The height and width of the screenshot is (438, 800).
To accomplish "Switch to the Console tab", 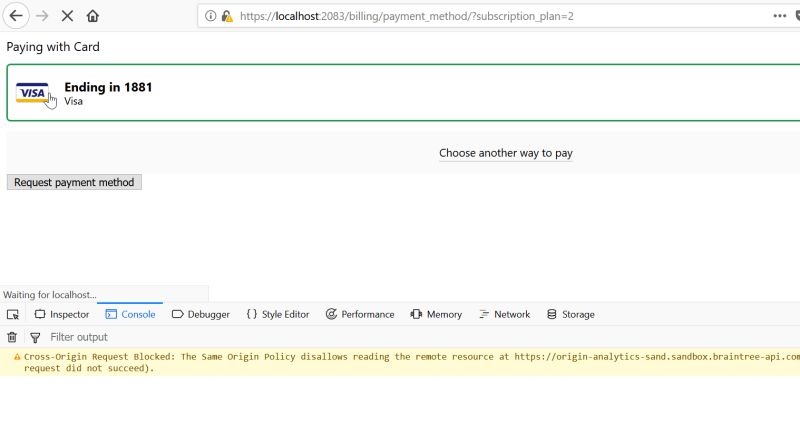I will coord(130,314).
